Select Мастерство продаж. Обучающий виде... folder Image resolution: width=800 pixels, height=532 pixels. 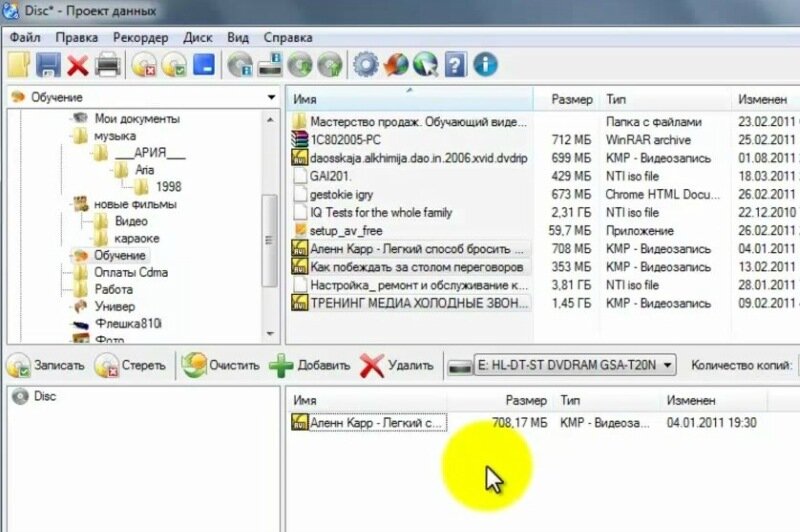point(418,122)
